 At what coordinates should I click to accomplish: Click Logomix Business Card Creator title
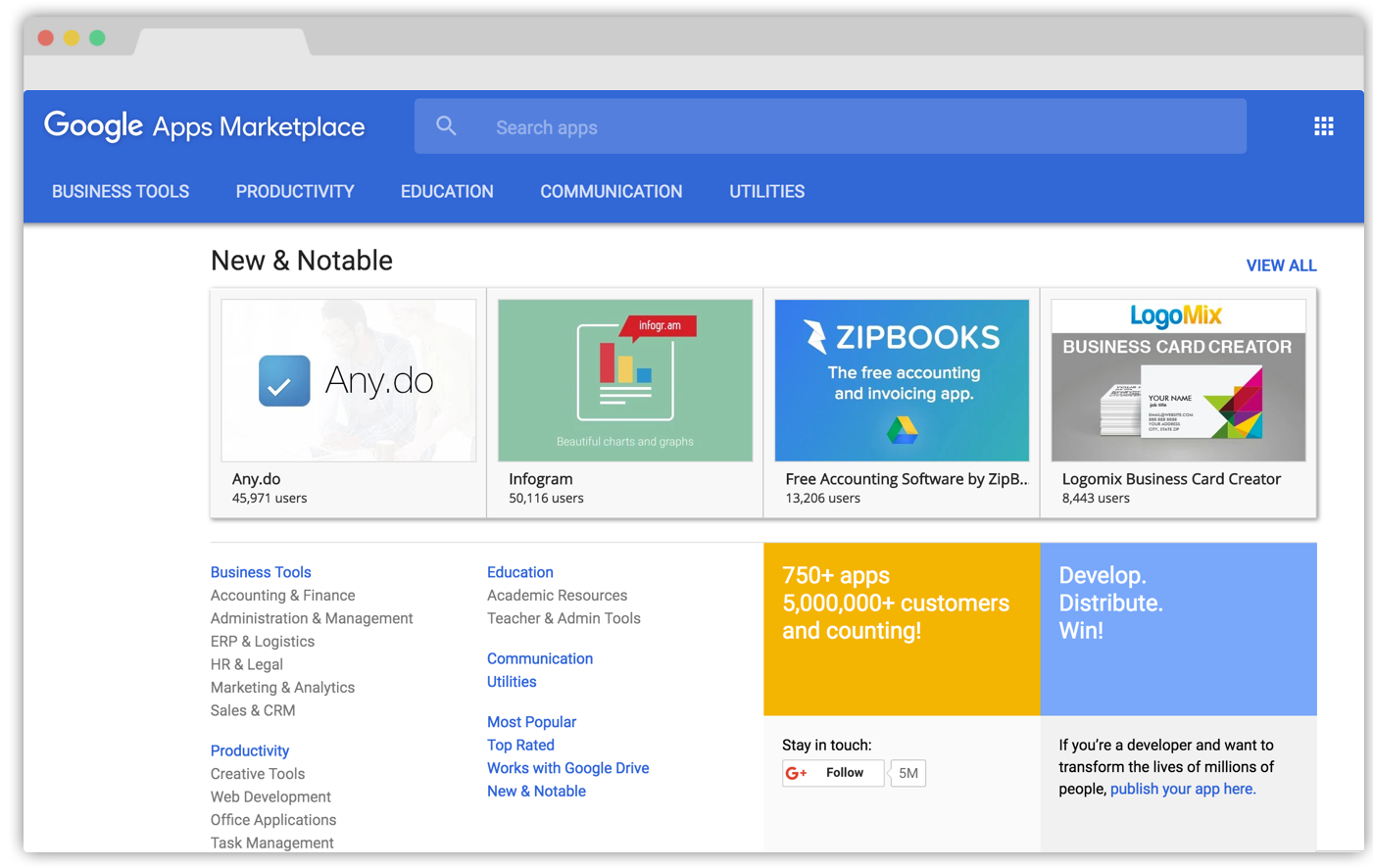click(1171, 479)
